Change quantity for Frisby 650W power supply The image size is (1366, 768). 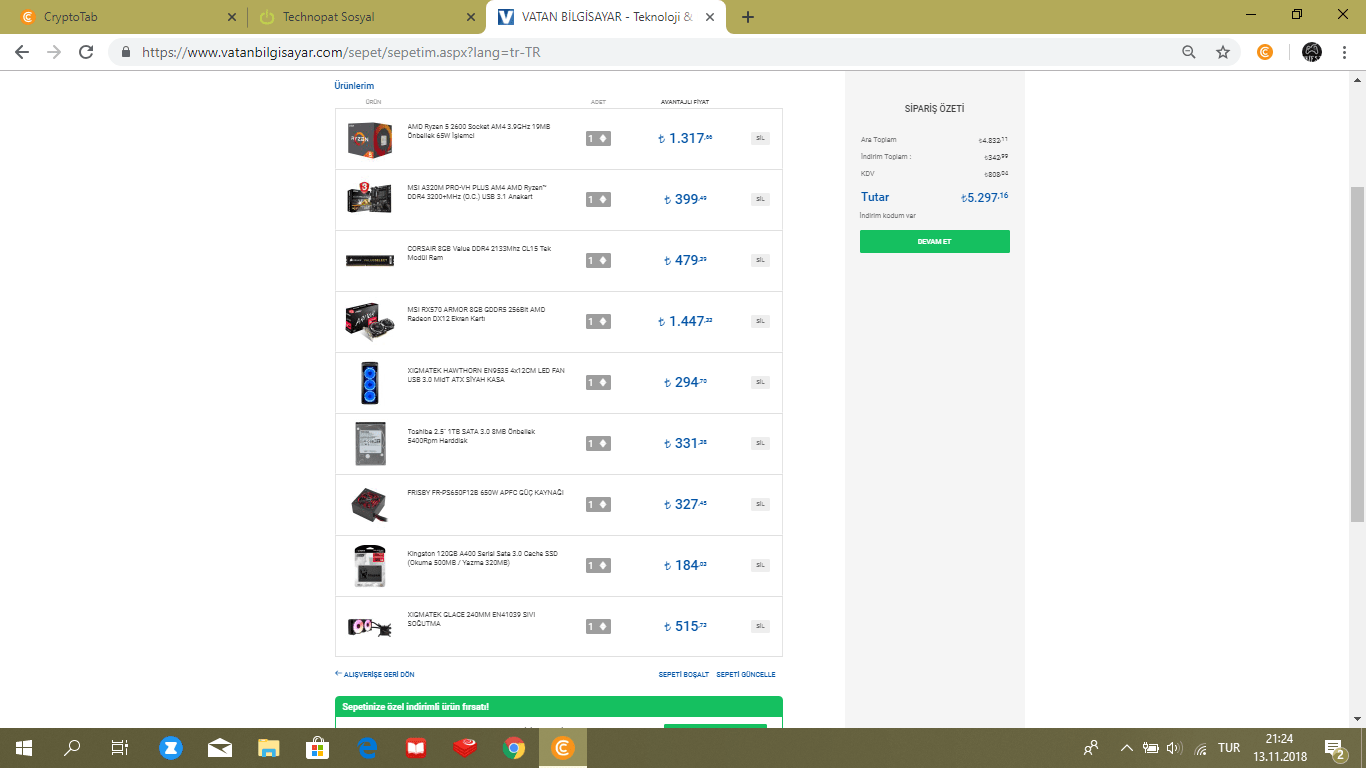[598, 504]
